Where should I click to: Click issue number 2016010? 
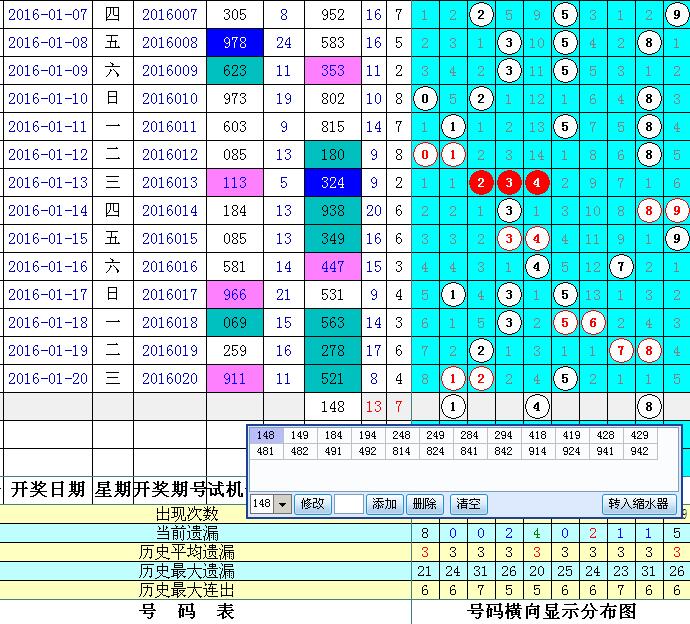(170, 99)
